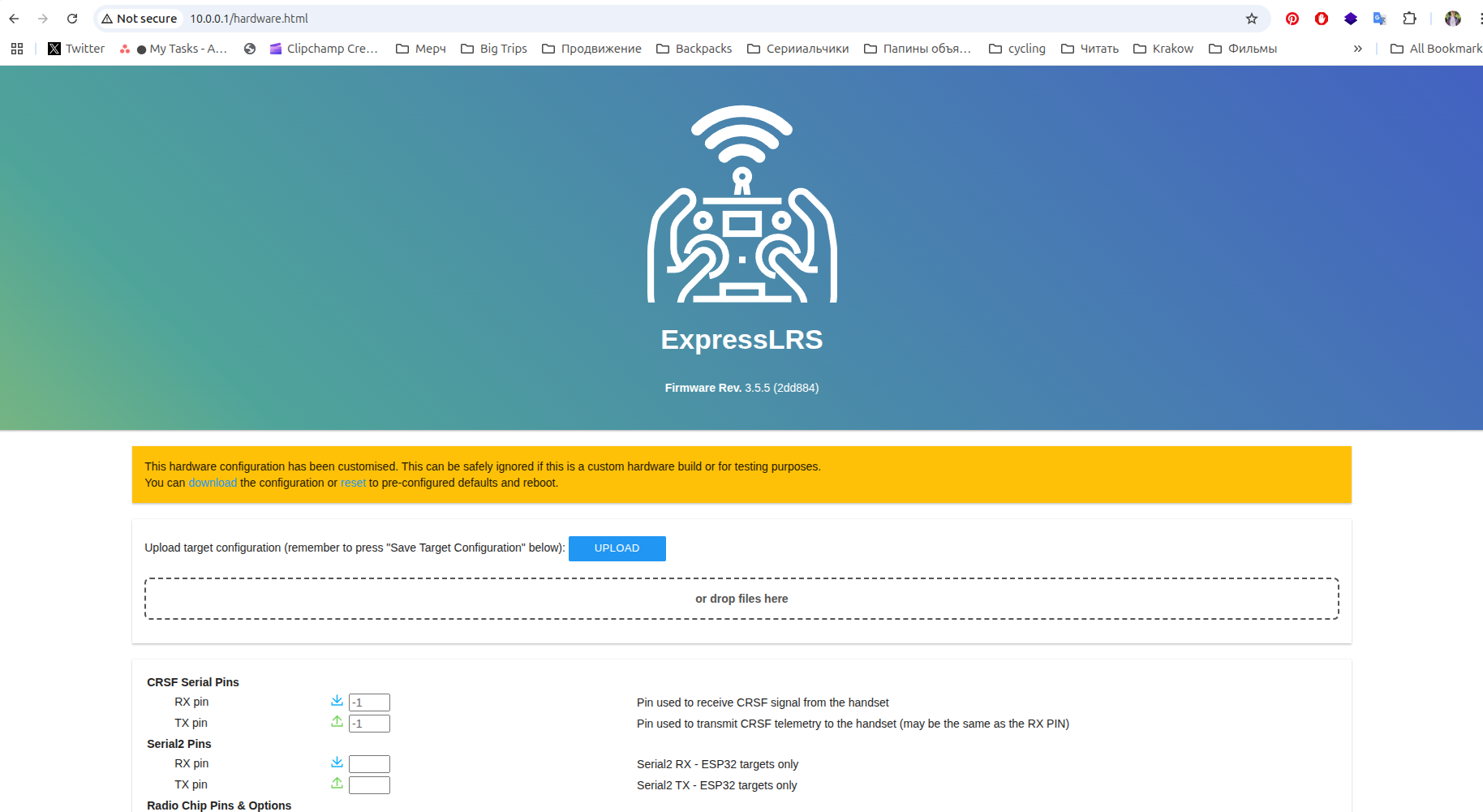Open the Extensions puzzle-piece menu
This screenshot has height=812, width=1483.
point(1410,19)
